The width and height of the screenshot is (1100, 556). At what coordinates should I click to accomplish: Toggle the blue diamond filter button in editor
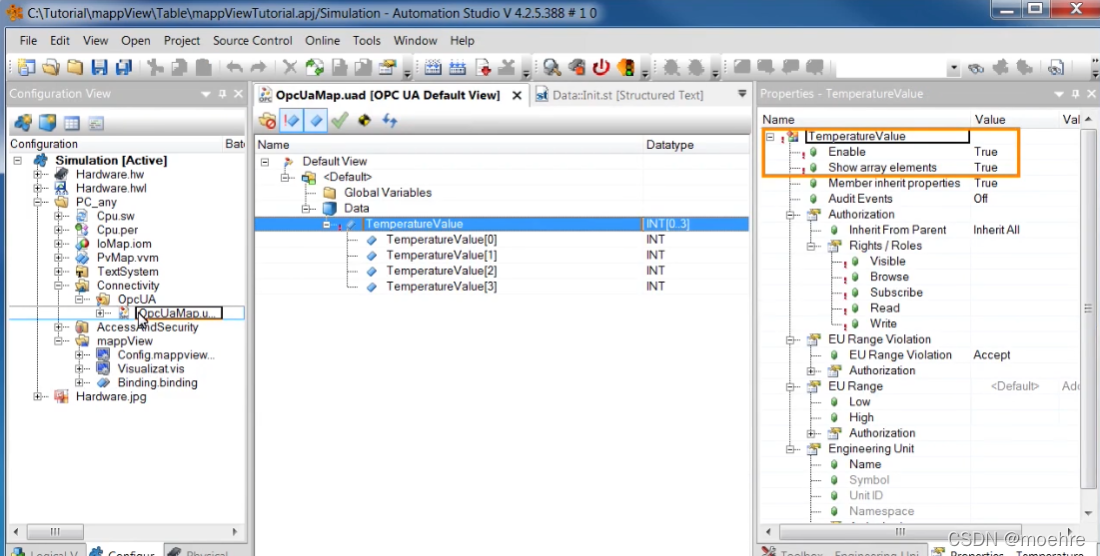click(316, 121)
